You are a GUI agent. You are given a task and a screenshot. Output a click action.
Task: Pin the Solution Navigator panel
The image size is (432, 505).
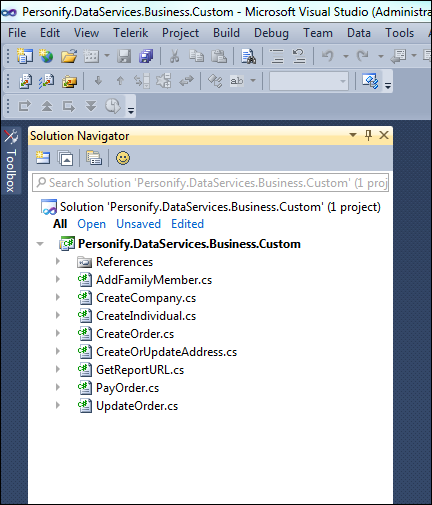(368, 135)
